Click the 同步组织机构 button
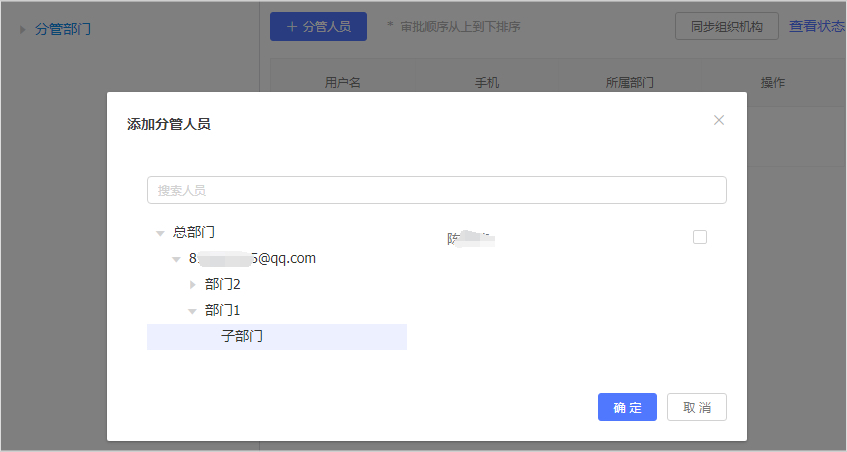 coord(727,27)
